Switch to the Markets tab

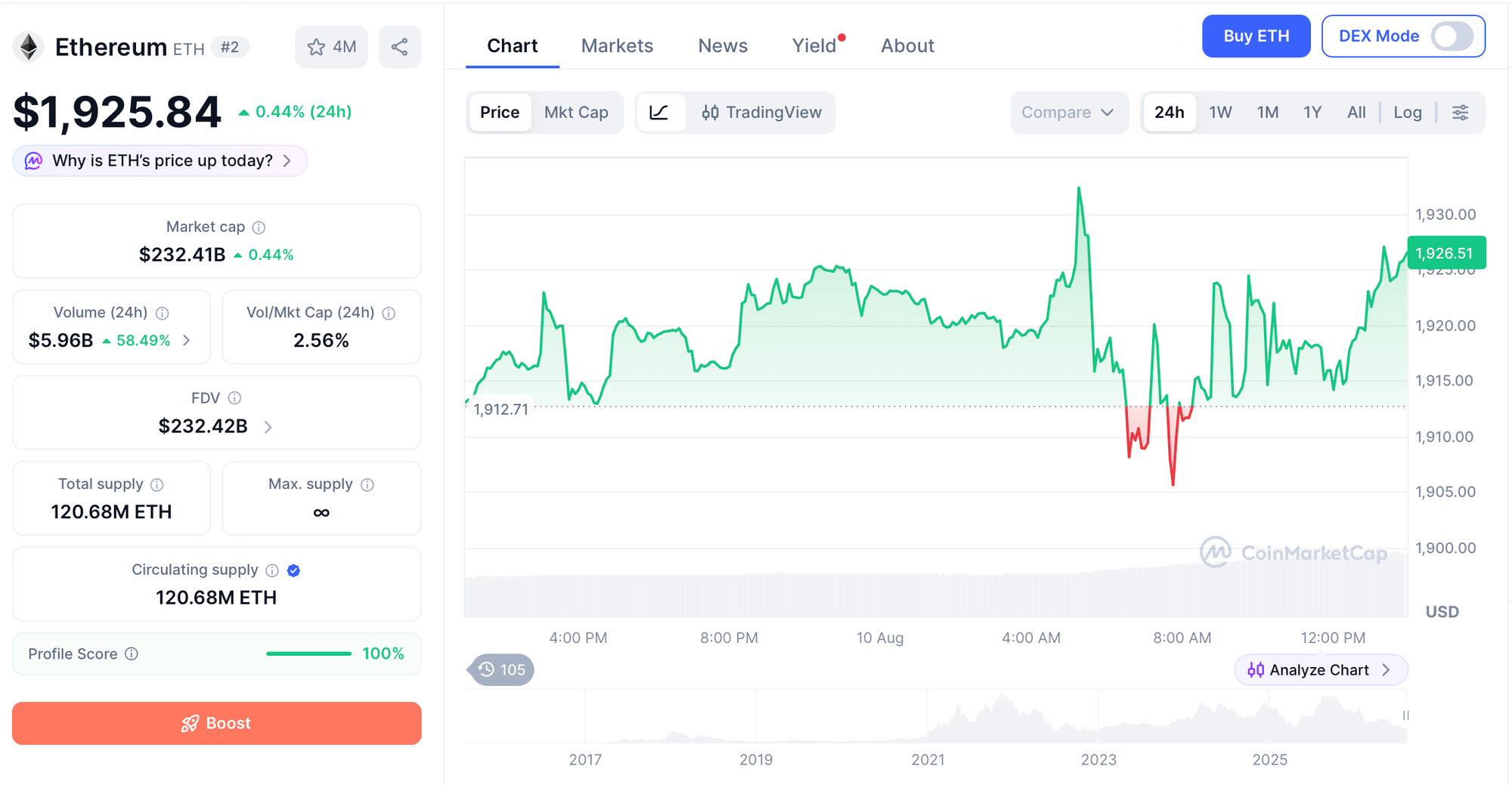pos(617,46)
